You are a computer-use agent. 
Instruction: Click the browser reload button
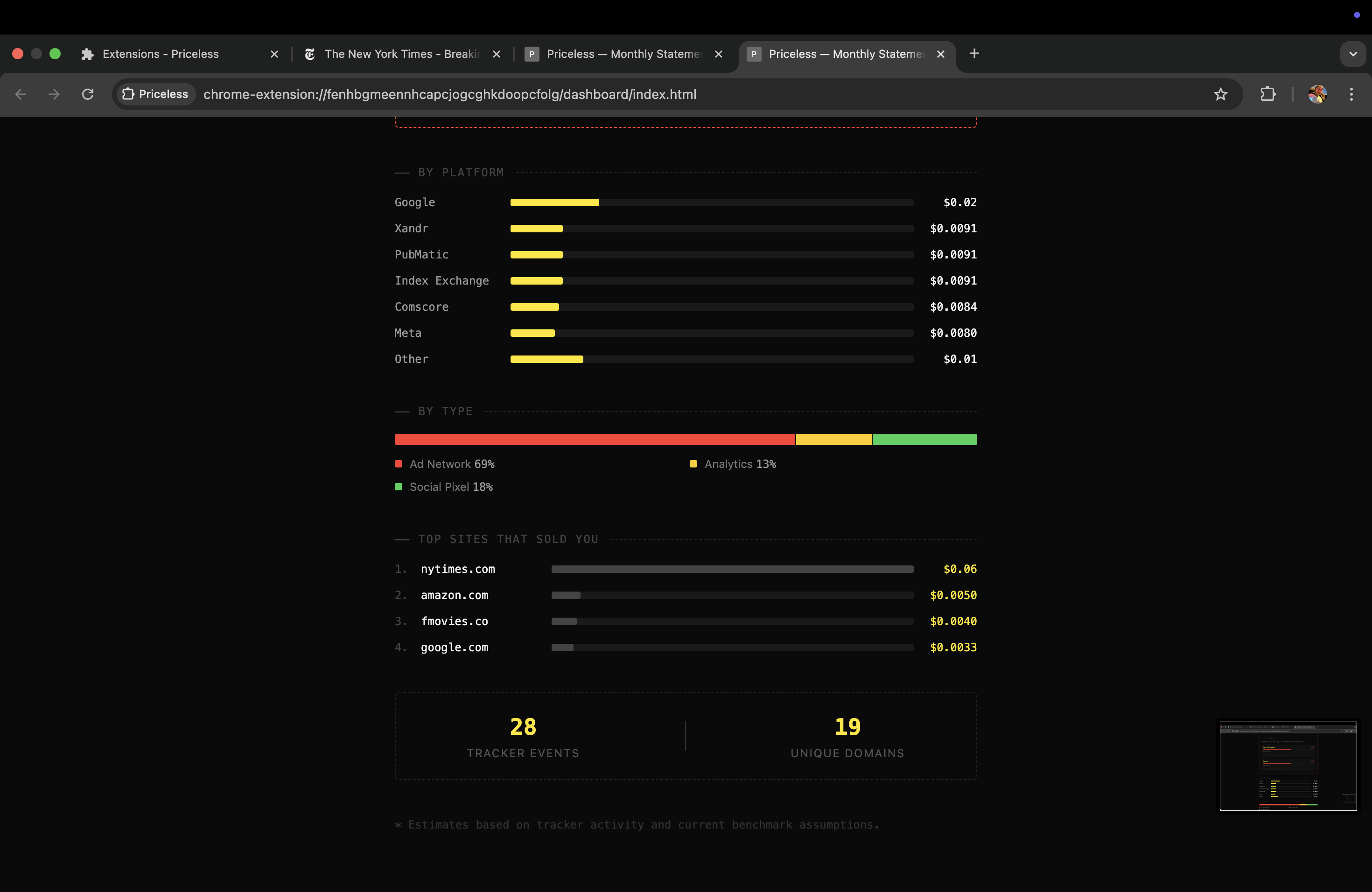88,94
